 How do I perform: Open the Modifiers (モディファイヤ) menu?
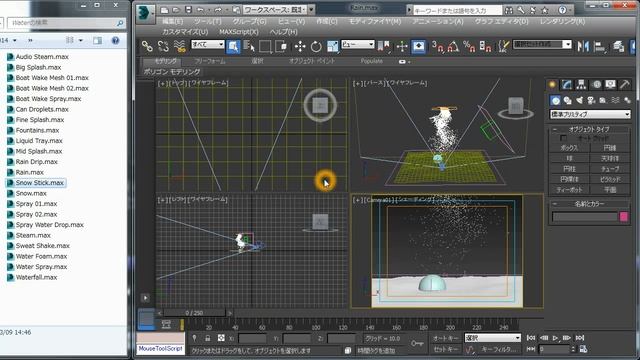pos(375,21)
